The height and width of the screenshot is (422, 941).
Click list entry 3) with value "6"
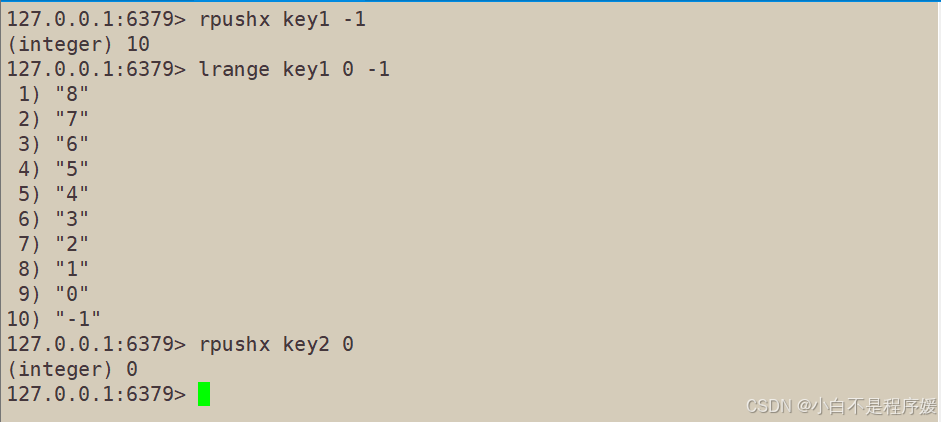pos(53,144)
